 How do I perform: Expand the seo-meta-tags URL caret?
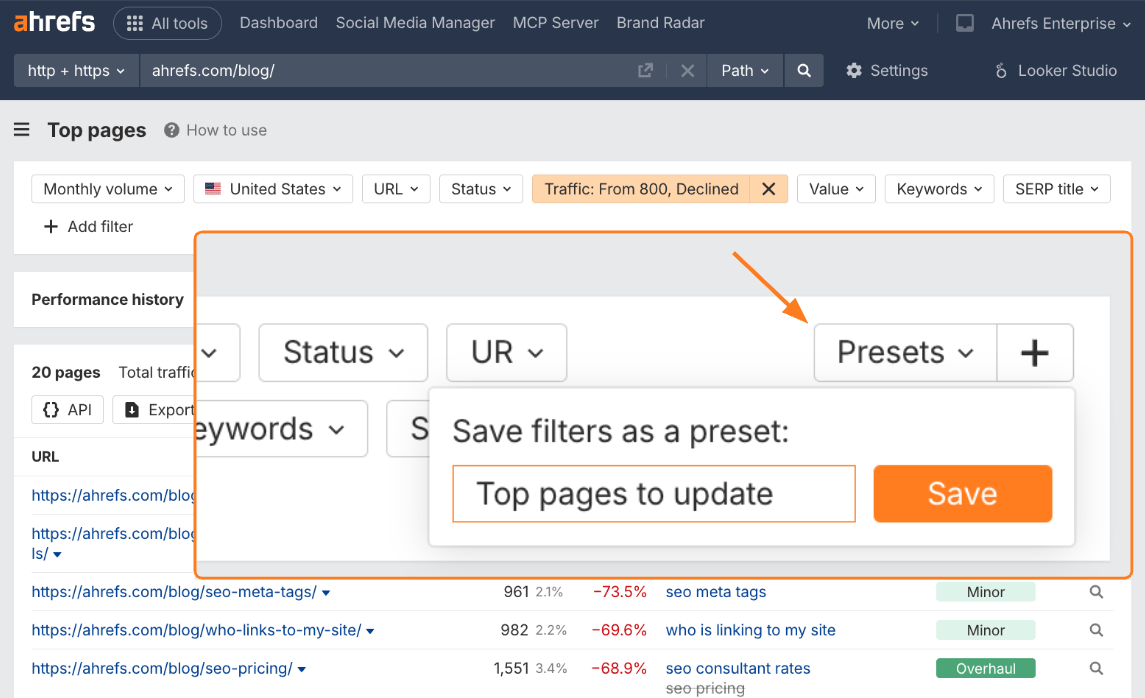(x=326, y=592)
